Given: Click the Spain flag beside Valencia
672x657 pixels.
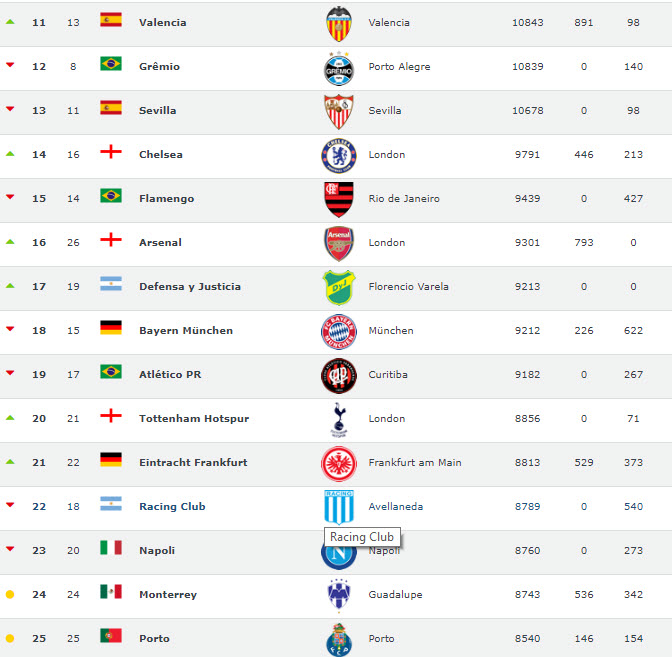Looking at the screenshot, I should tap(111, 19).
